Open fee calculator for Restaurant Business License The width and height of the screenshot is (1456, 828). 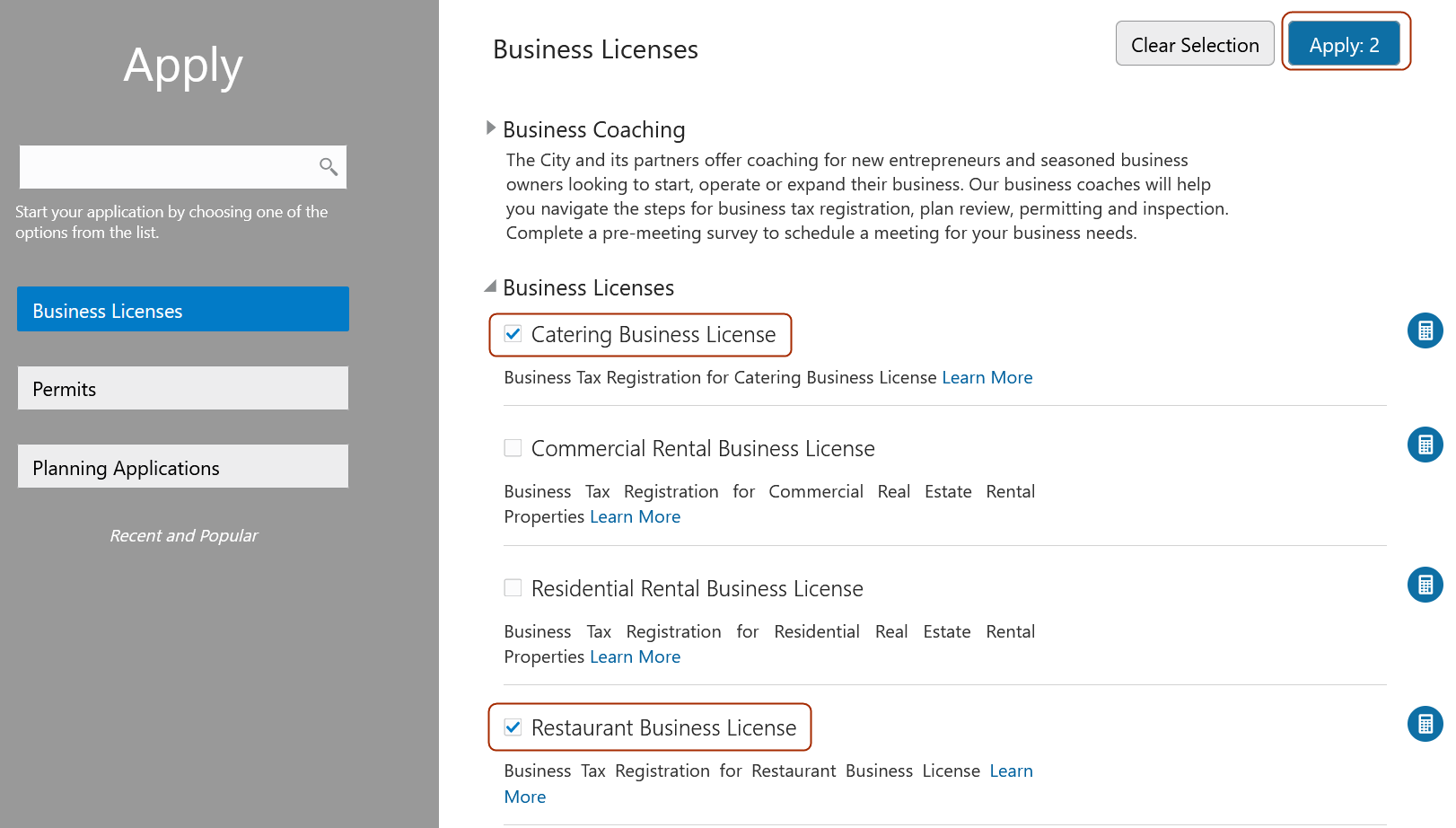(1425, 724)
